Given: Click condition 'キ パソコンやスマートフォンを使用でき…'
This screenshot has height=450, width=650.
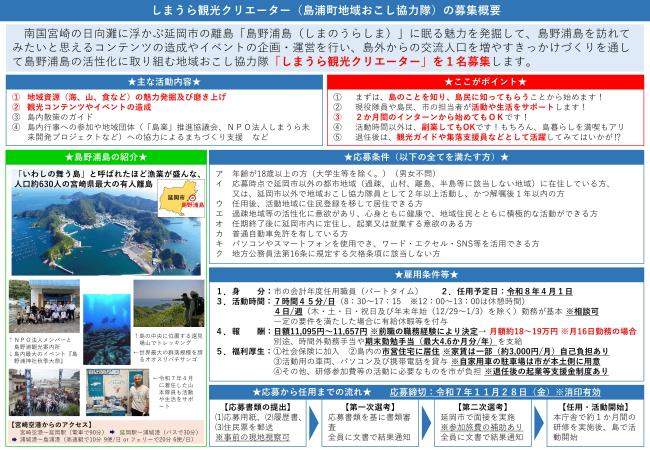Looking at the screenshot, I should click(378, 243).
